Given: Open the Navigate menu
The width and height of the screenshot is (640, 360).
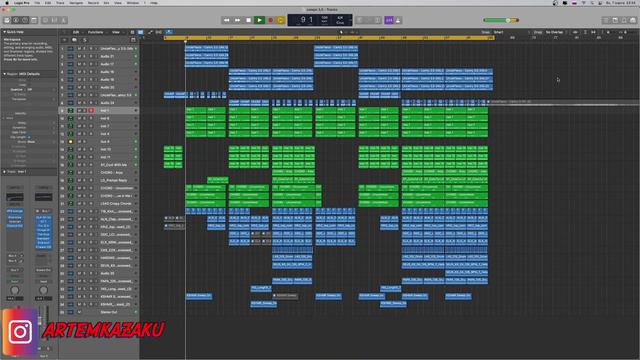Looking at the screenshot, I should [76, 3].
